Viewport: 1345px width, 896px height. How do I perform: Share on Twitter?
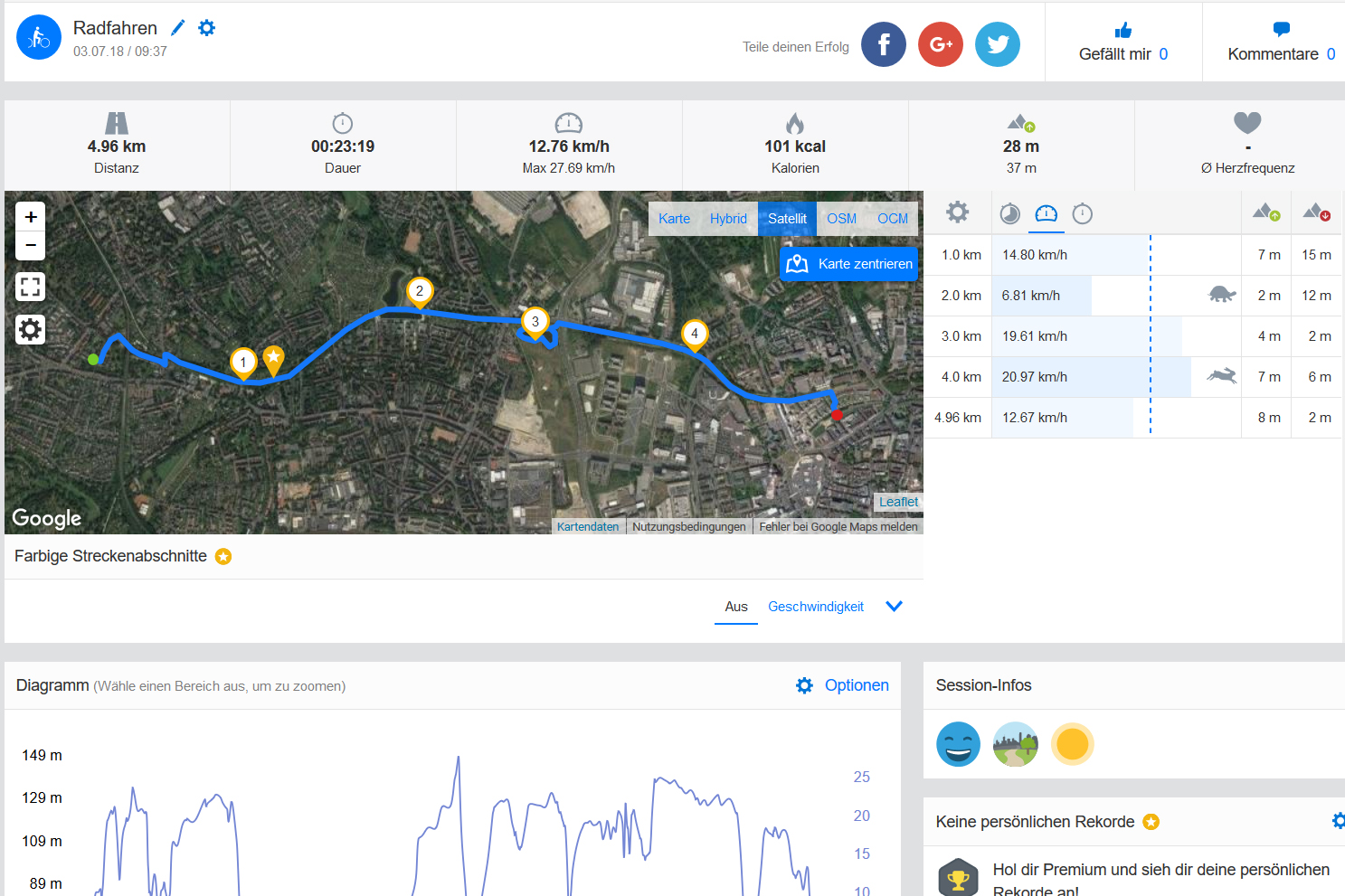[998, 44]
